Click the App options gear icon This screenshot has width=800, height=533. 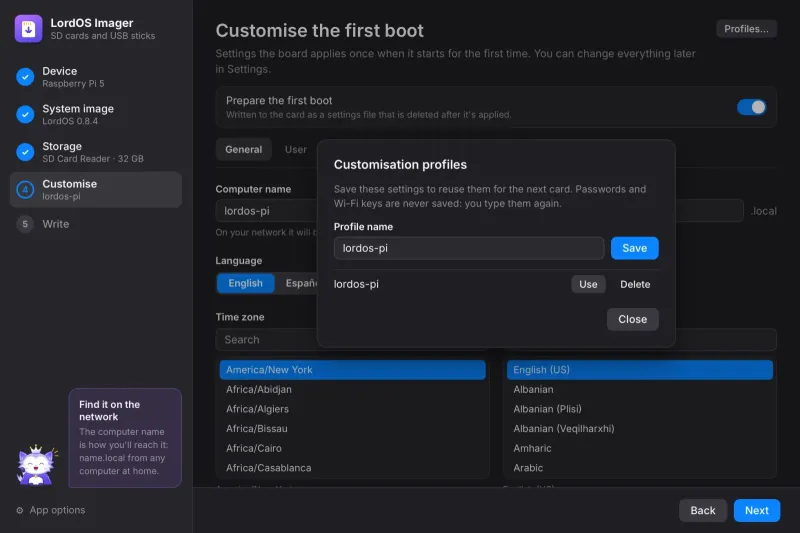[x=20, y=510]
